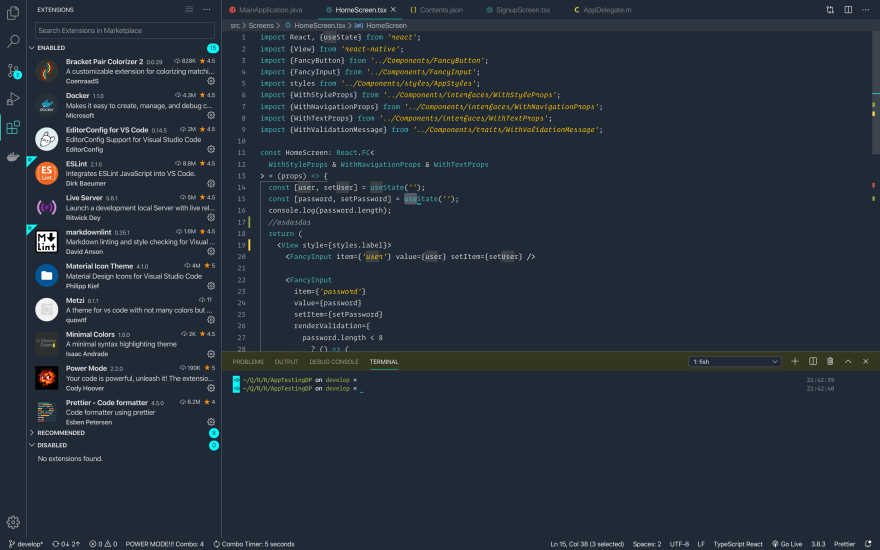Select the TERMINAL panel tab
Viewport: 880px width, 550px height.
384,361
